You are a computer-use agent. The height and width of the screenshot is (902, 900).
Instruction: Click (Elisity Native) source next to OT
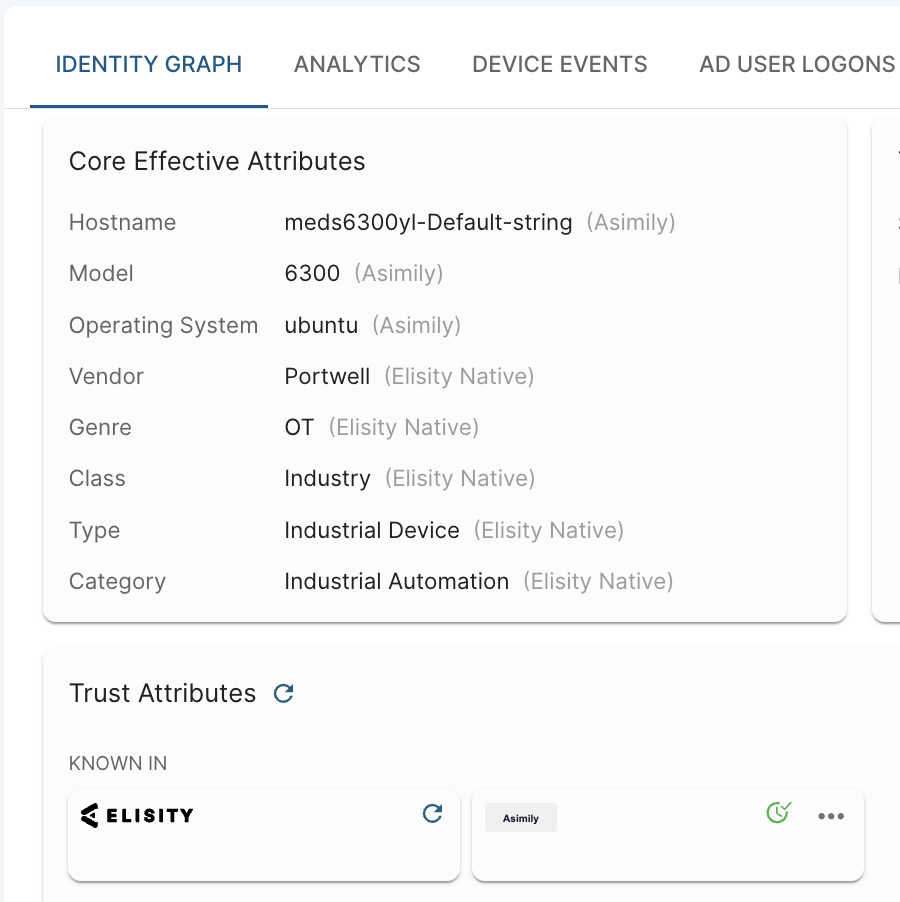[x=404, y=428]
